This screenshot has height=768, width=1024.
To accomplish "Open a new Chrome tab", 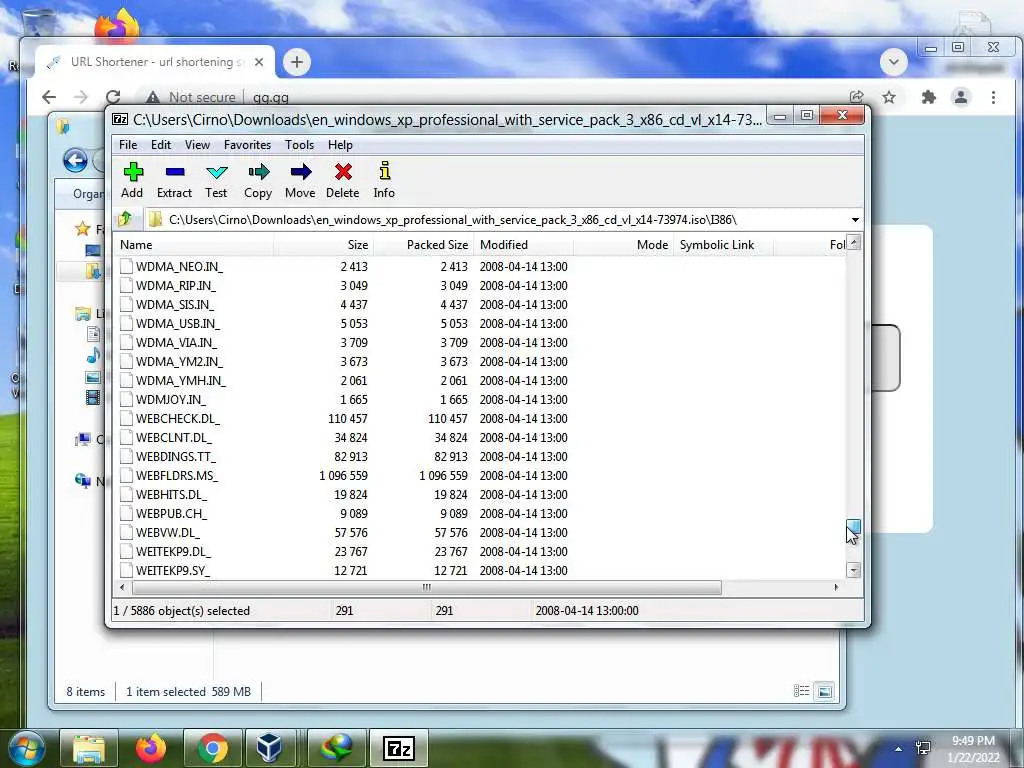I will click(x=296, y=62).
